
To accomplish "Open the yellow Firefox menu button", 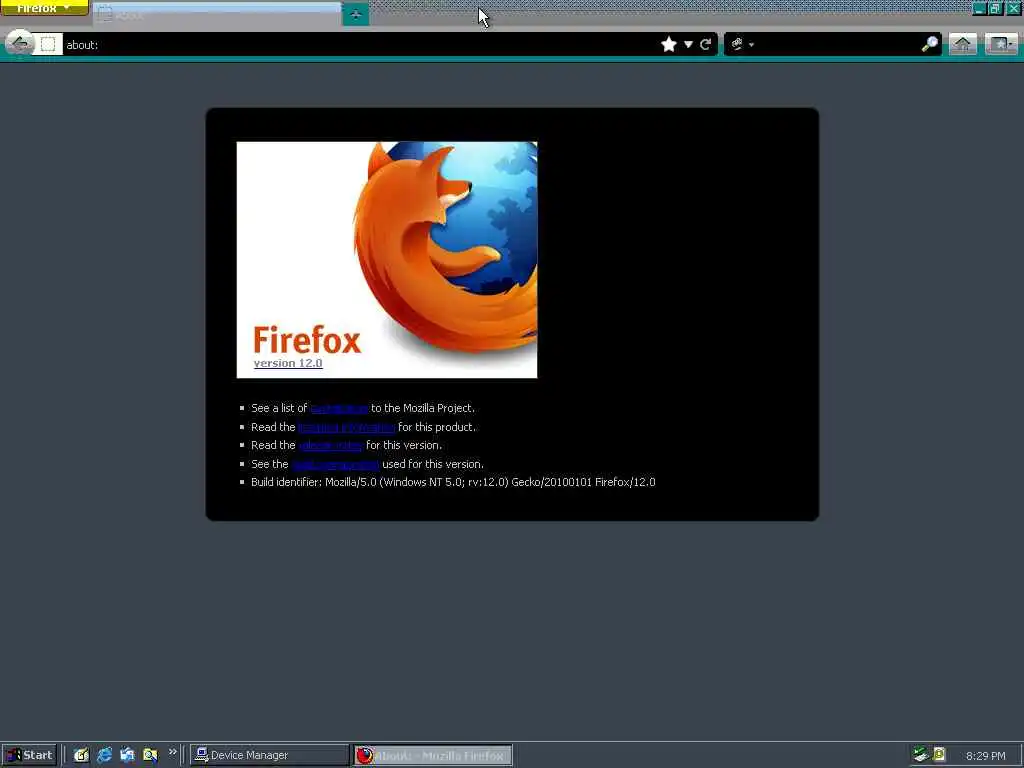I will point(44,8).
